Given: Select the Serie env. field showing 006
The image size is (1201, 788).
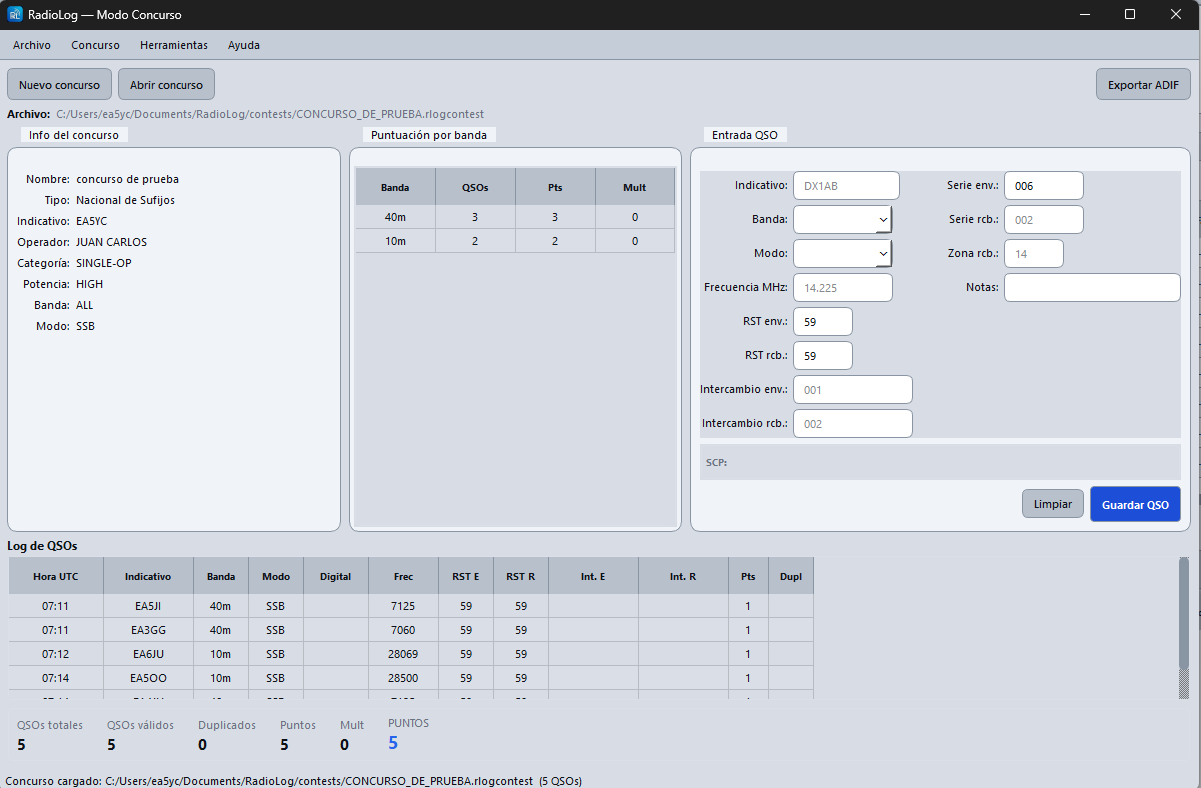Looking at the screenshot, I should click(1043, 185).
